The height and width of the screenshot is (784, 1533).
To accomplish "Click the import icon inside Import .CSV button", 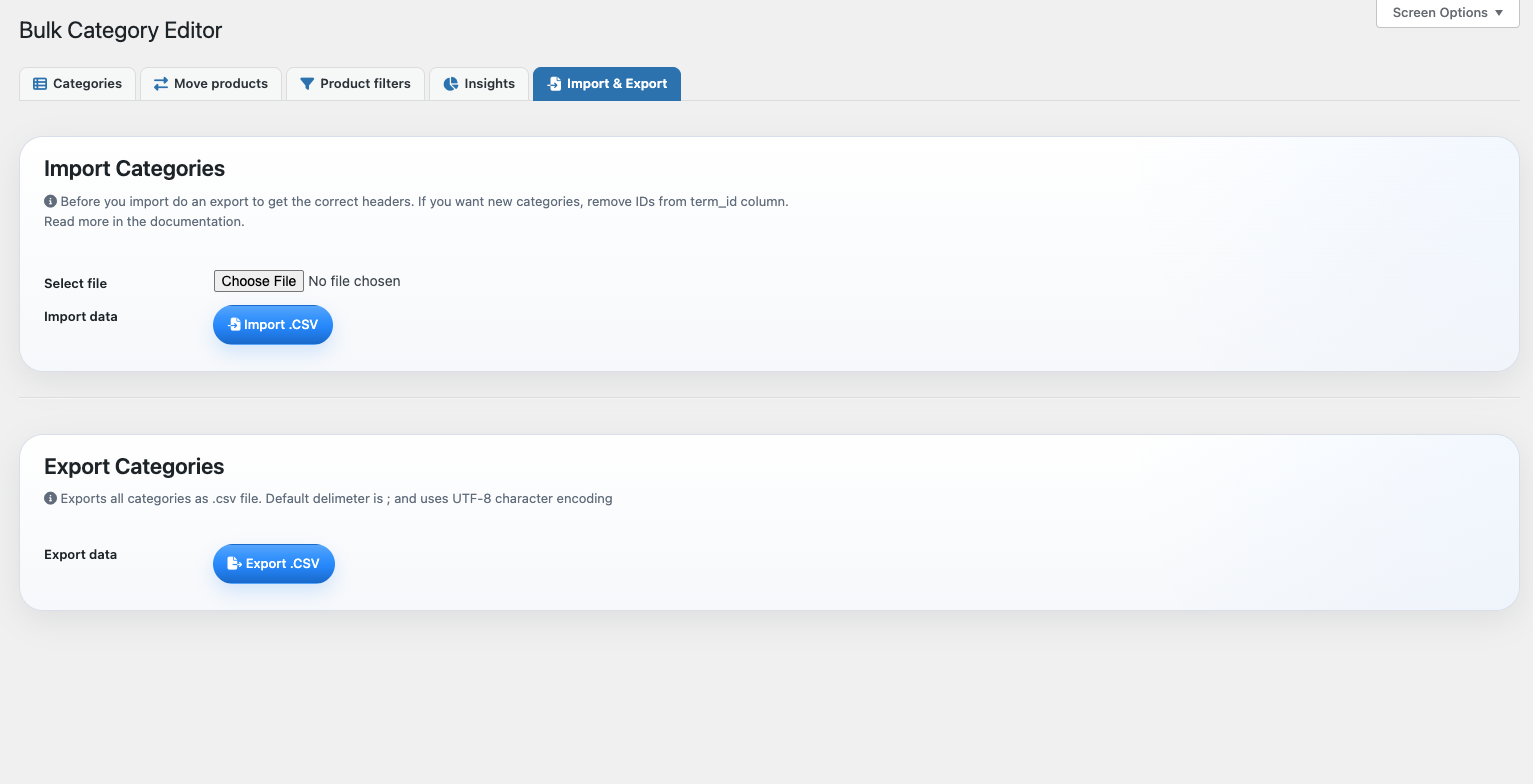I will click(x=234, y=325).
